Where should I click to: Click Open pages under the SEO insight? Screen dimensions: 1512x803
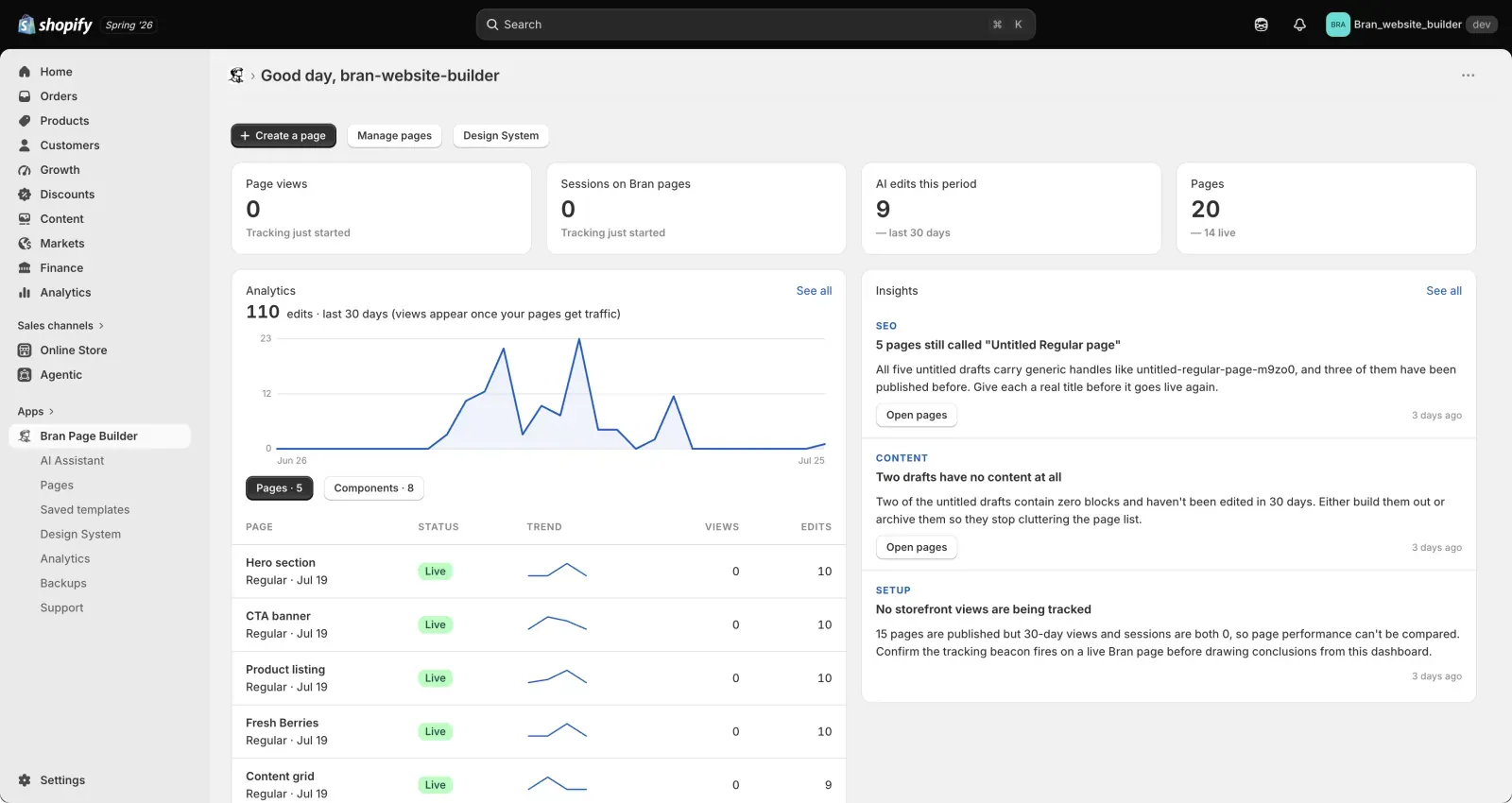917,416
